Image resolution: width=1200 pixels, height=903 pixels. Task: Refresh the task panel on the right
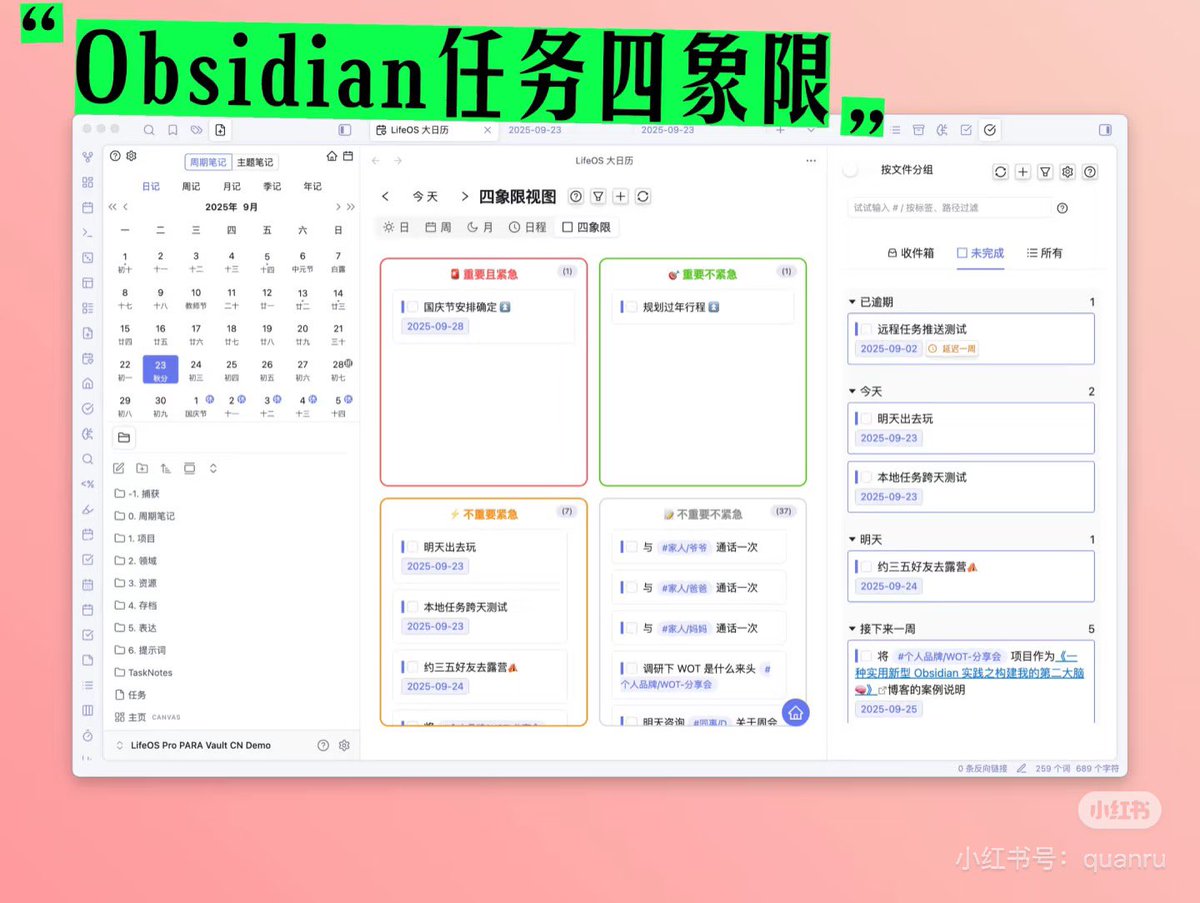coord(1000,172)
